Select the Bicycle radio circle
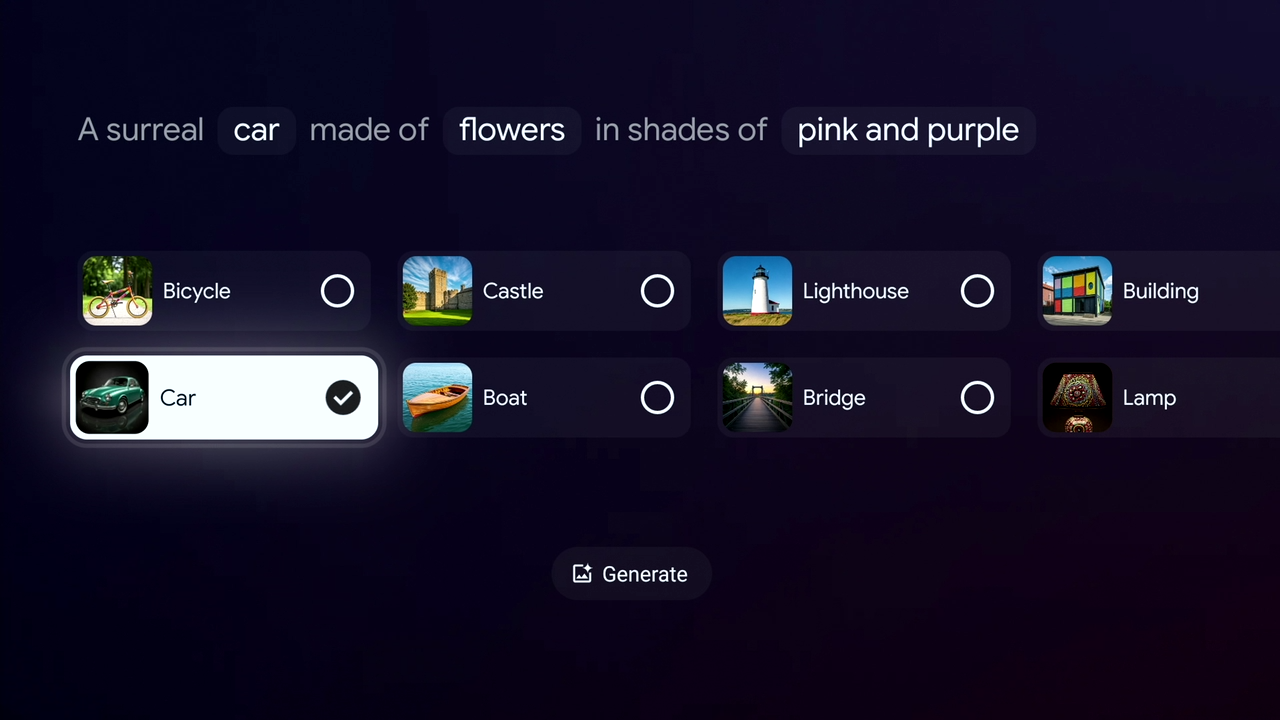The width and height of the screenshot is (1280, 720). click(337, 291)
